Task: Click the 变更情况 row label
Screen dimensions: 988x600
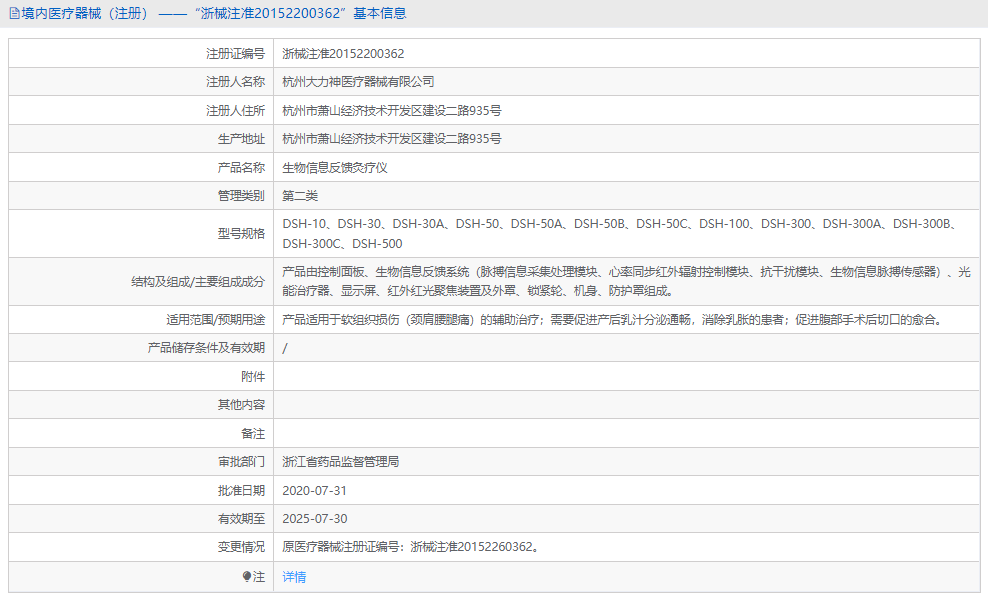Action: 241,547
